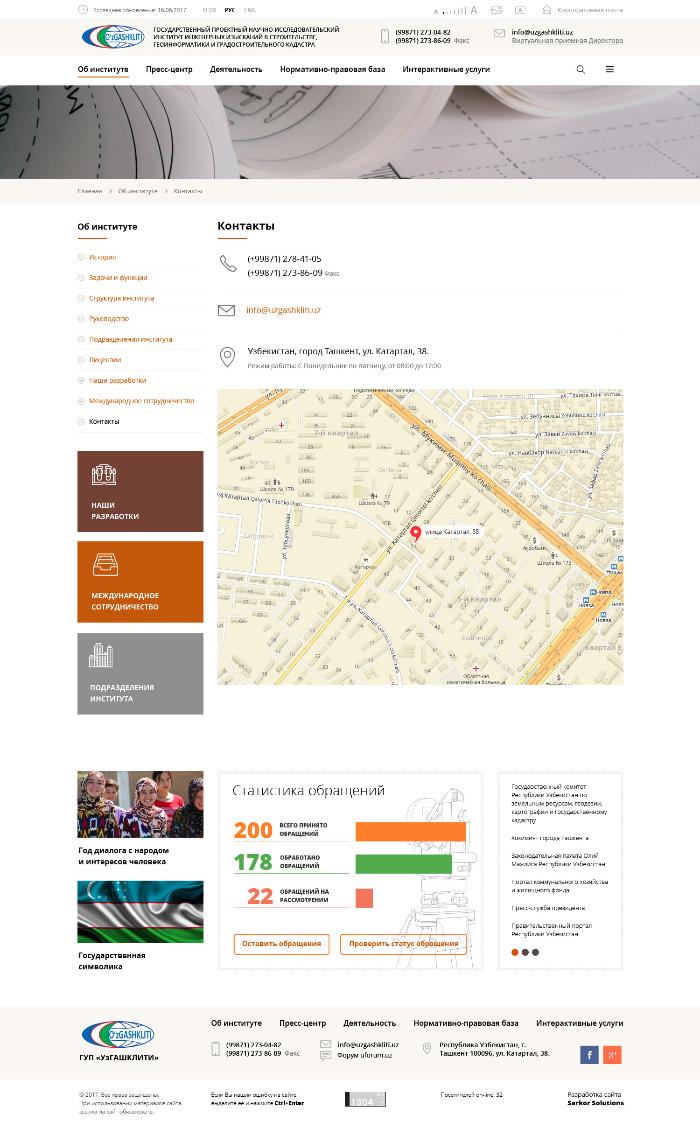The image size is (700, 1128).
Task: Click the envelope icon next to header email
Action: coord(499,33)
